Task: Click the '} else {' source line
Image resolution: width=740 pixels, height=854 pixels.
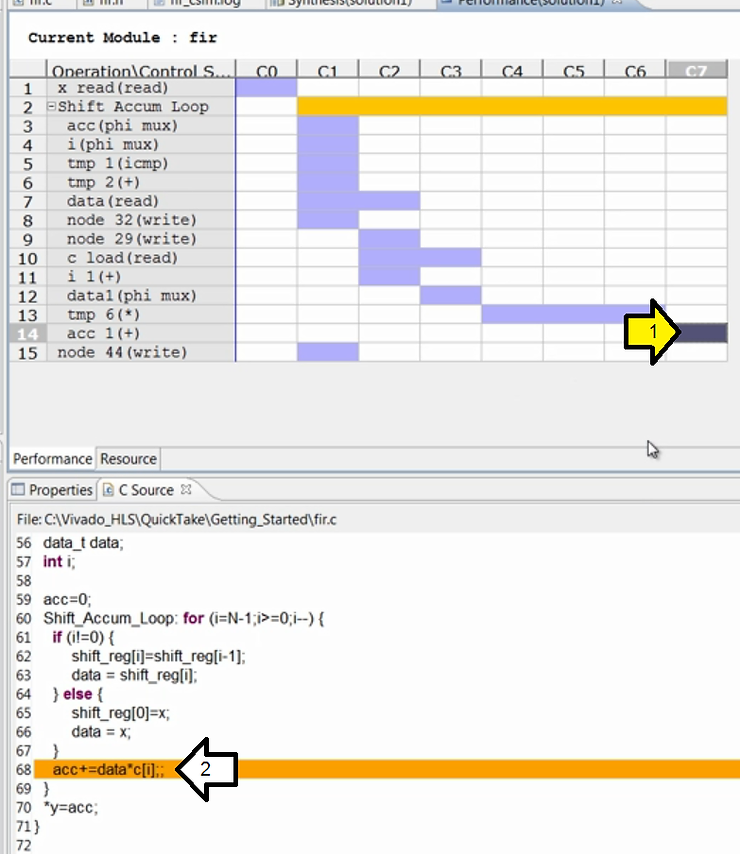Action: (x=77, y=694)
